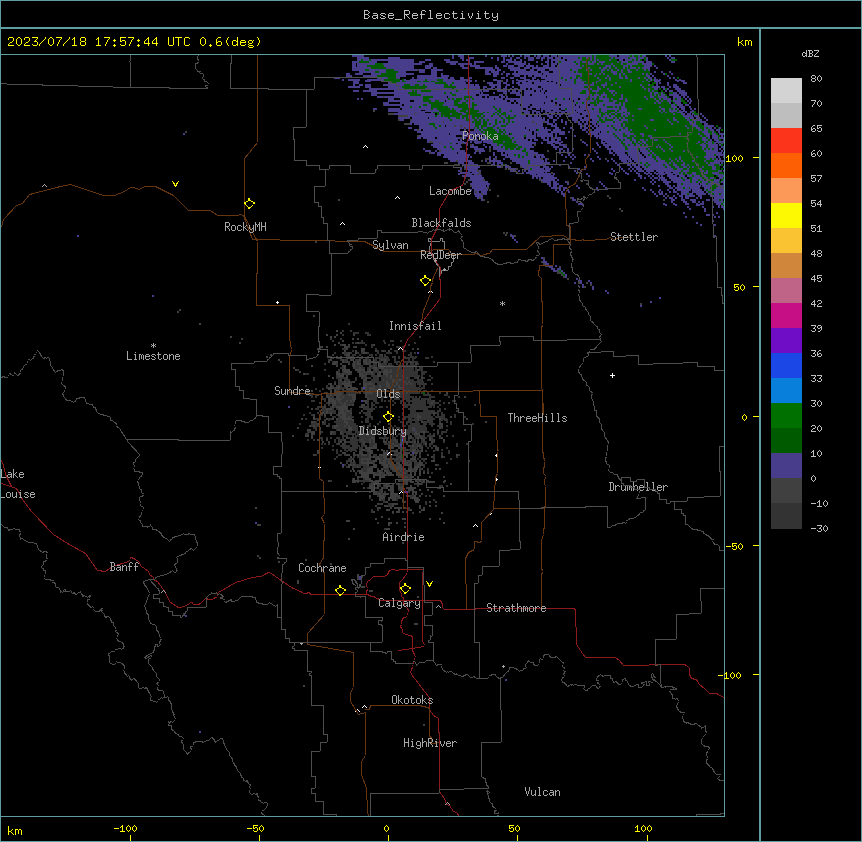Click the yellow diamond marker above Calgary label
Screen dimensions: 862x842
[405, 589]
